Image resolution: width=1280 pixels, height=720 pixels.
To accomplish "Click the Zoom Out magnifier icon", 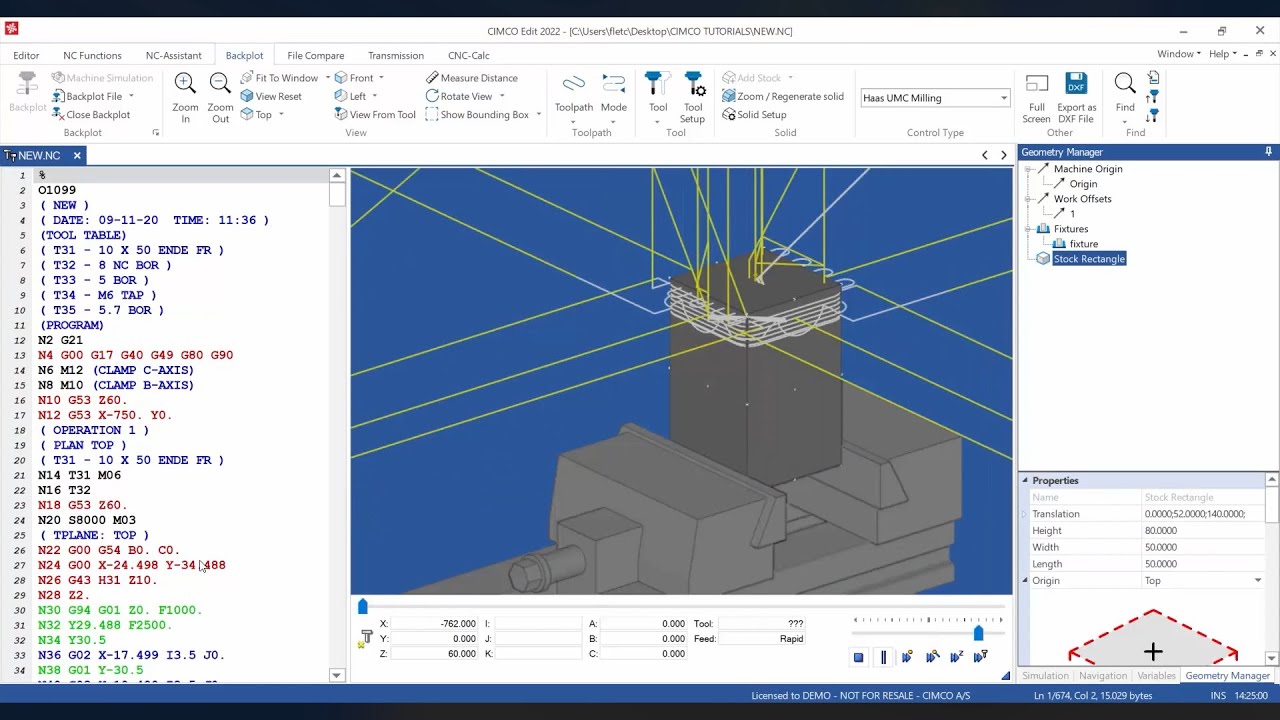I will pyautogui.click(x=220, y=84).
